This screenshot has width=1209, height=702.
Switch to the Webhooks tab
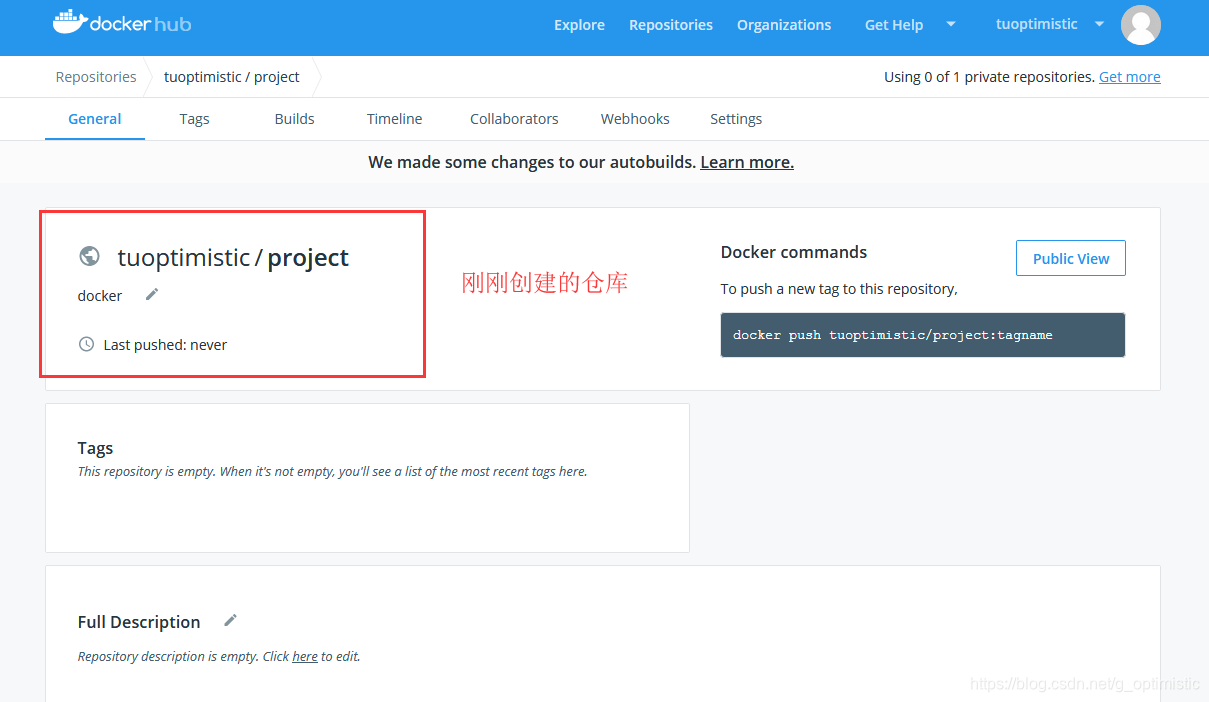(x=635, y=119)
